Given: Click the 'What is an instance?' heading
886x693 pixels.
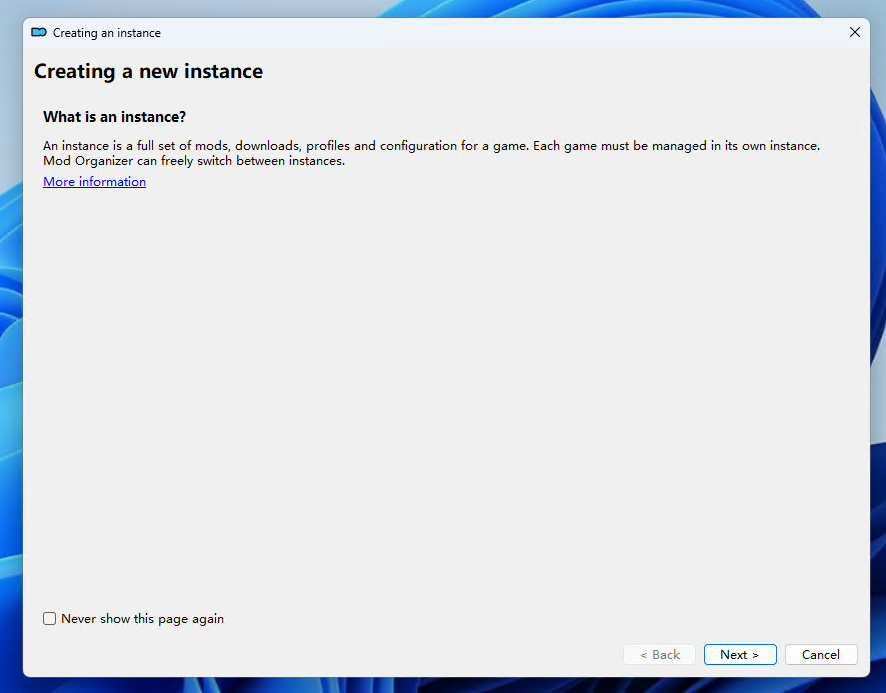Looking at the screenshot, I should tap(115, 117).
